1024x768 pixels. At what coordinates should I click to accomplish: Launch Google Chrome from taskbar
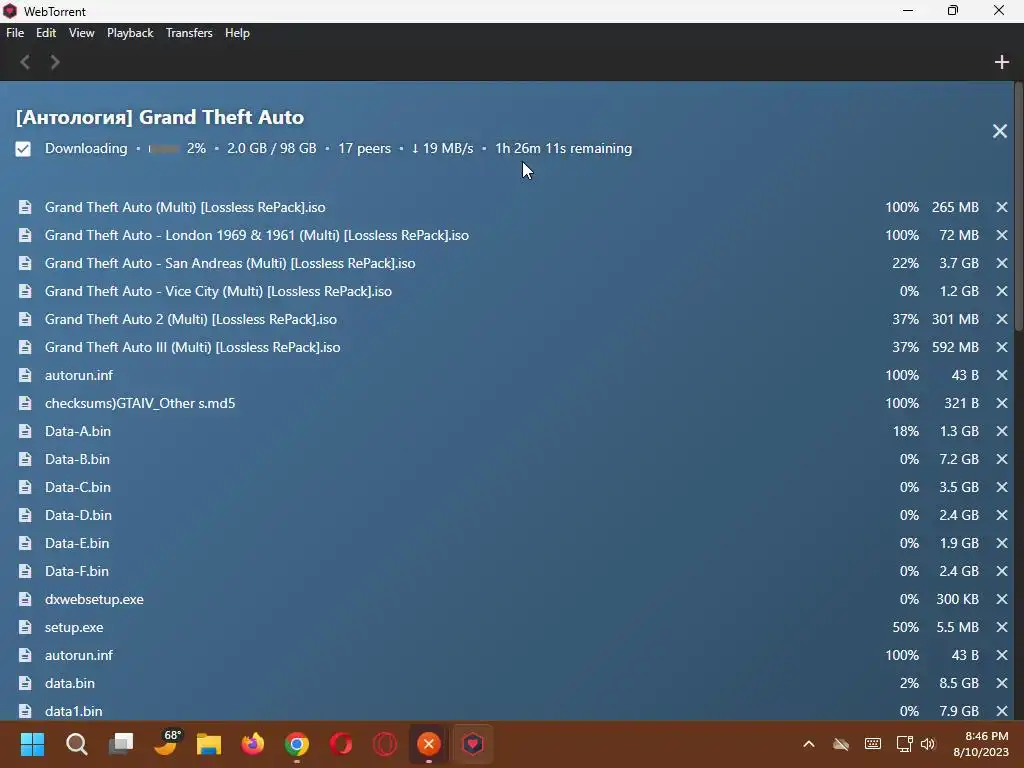[296, 744]
